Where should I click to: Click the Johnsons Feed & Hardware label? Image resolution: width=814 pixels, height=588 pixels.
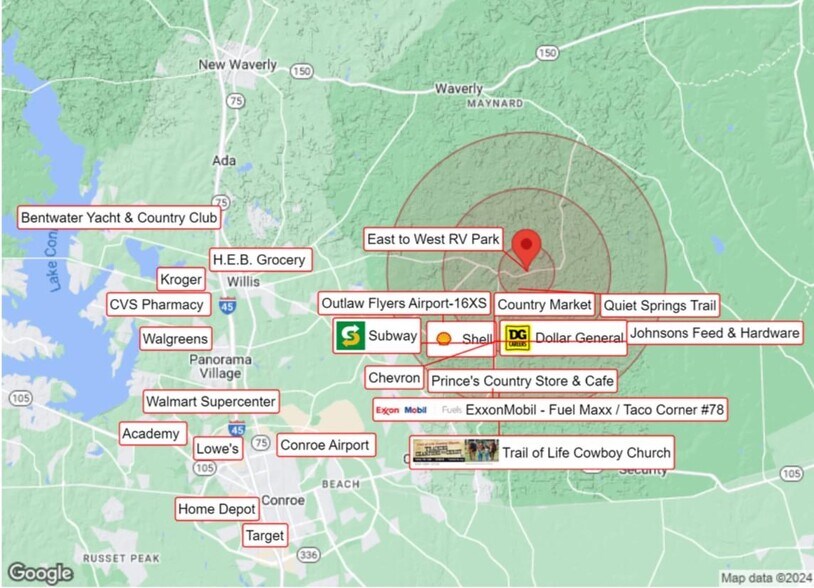coord(715,332)
